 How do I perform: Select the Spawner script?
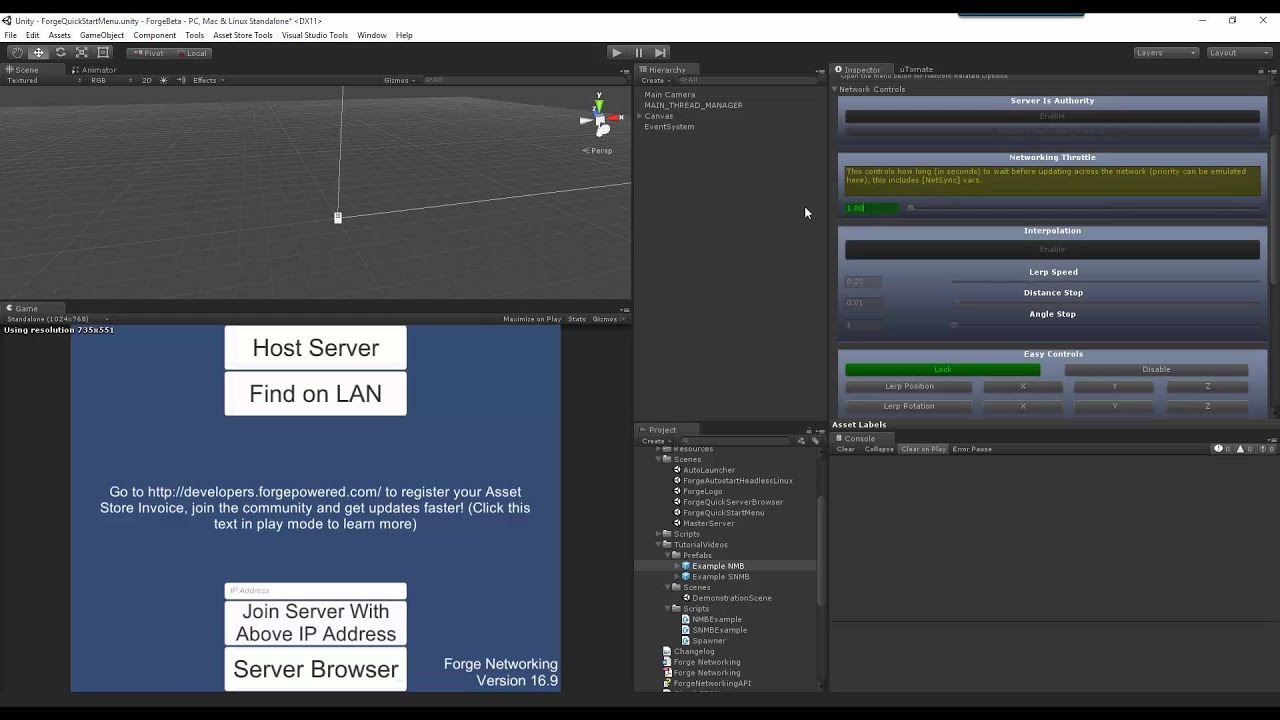[704, 641]
